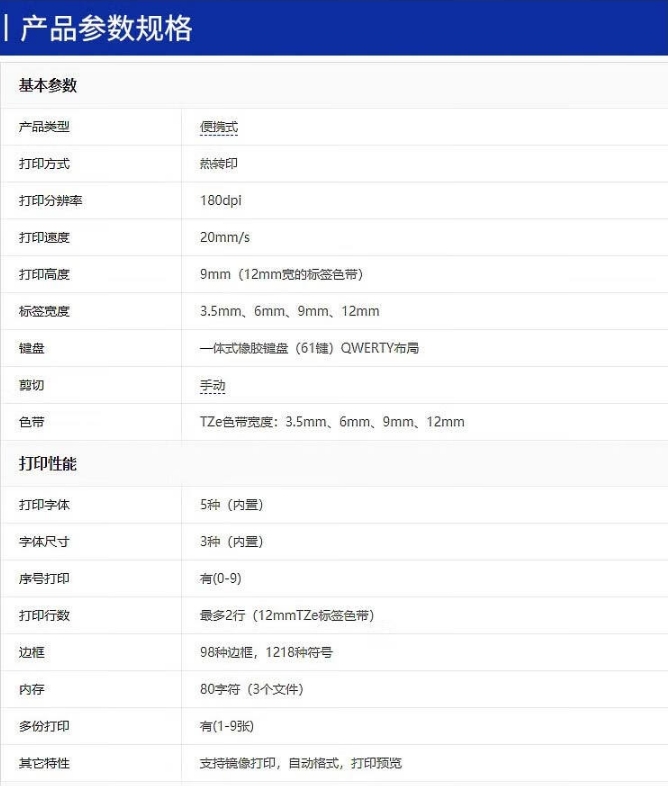668x786 pixels.
Task: Click the 最多2行 value
Action: click(287, 616)
